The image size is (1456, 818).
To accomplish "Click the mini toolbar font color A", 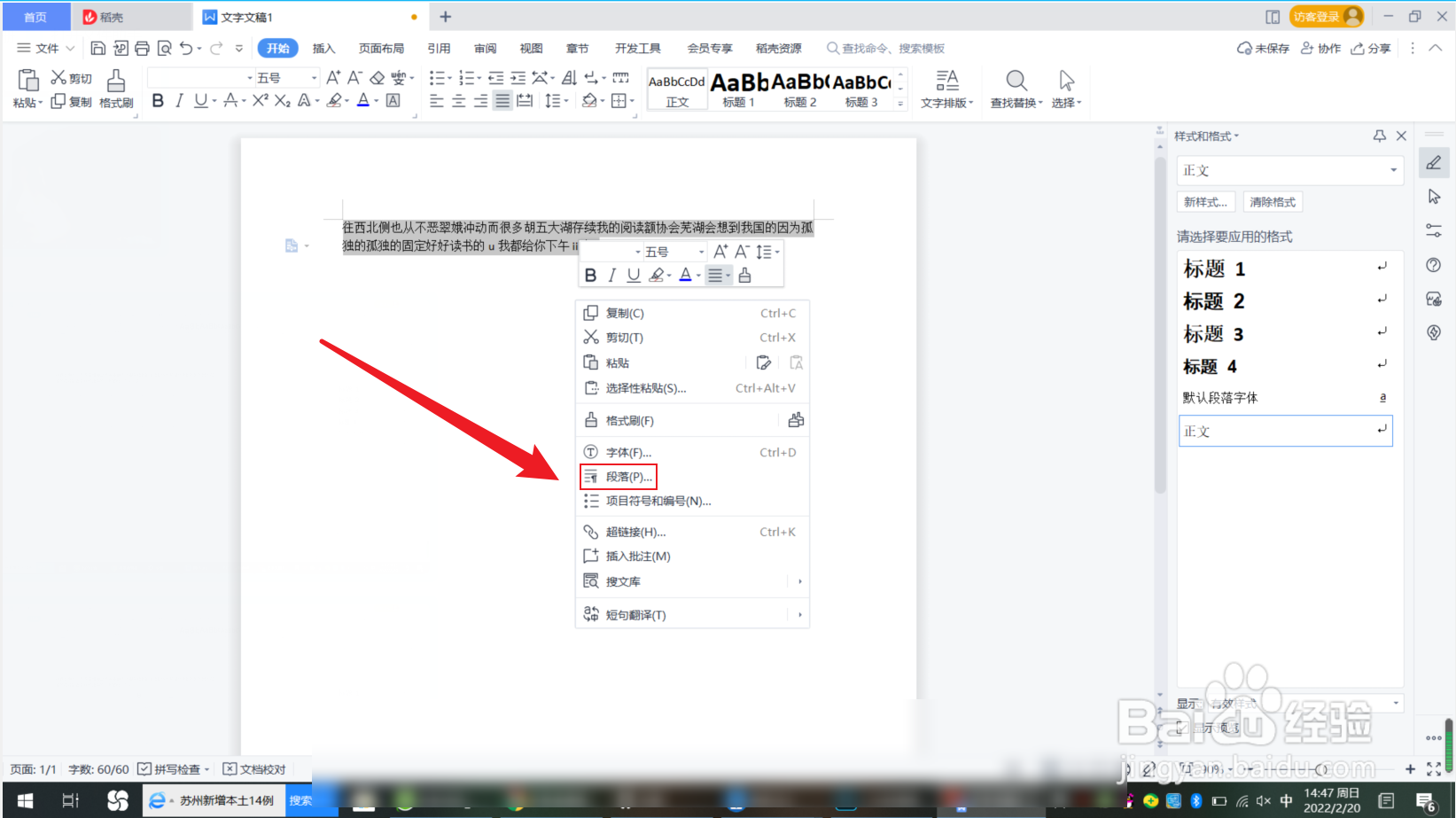I will 685,276.
